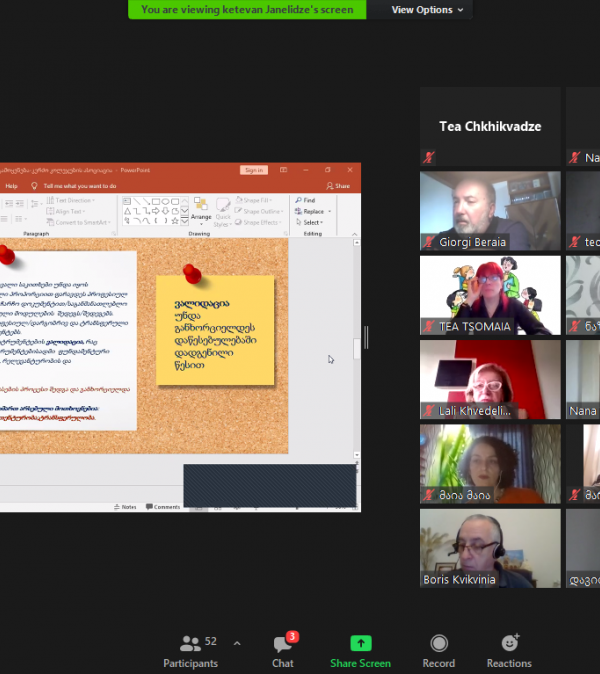600x674 pixels.
Task: Click the scroll down arrow in slide pane
Action: click(x=356, y=455)
